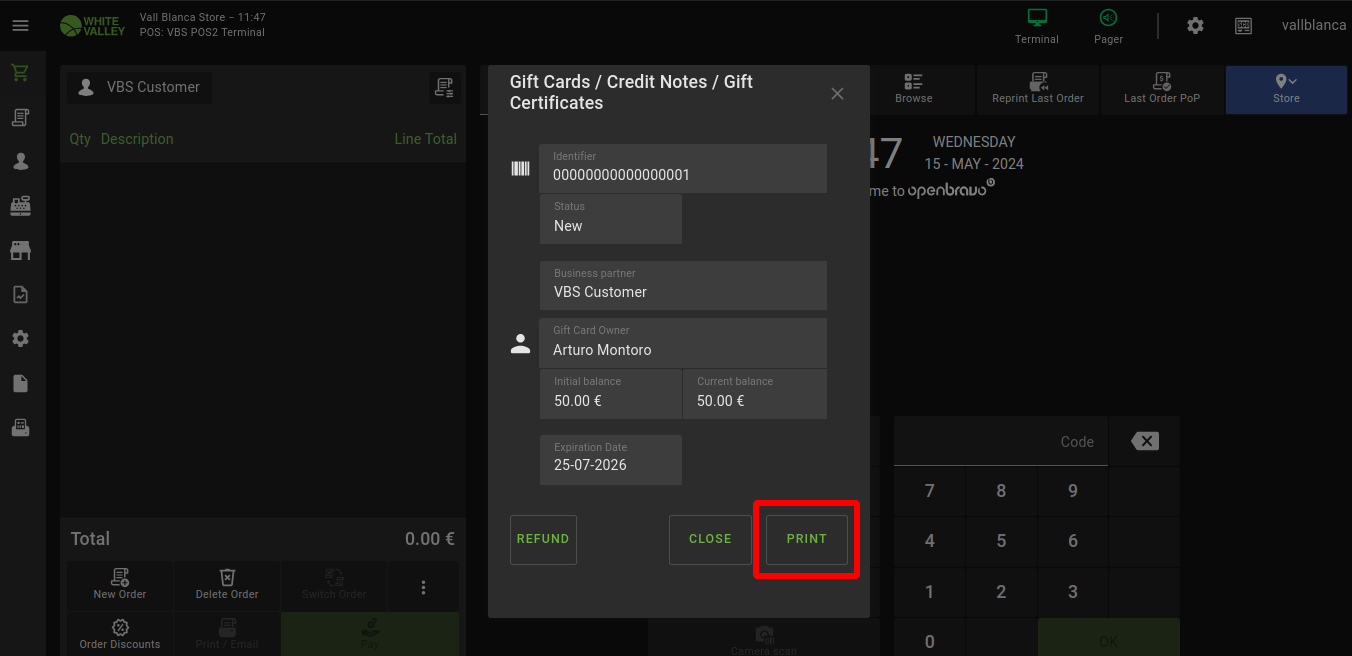Image resolution: width=1352 pixels, height=656 pixels.
Task: Click the barcode icon beside Identifier
Action: (520, 168)
